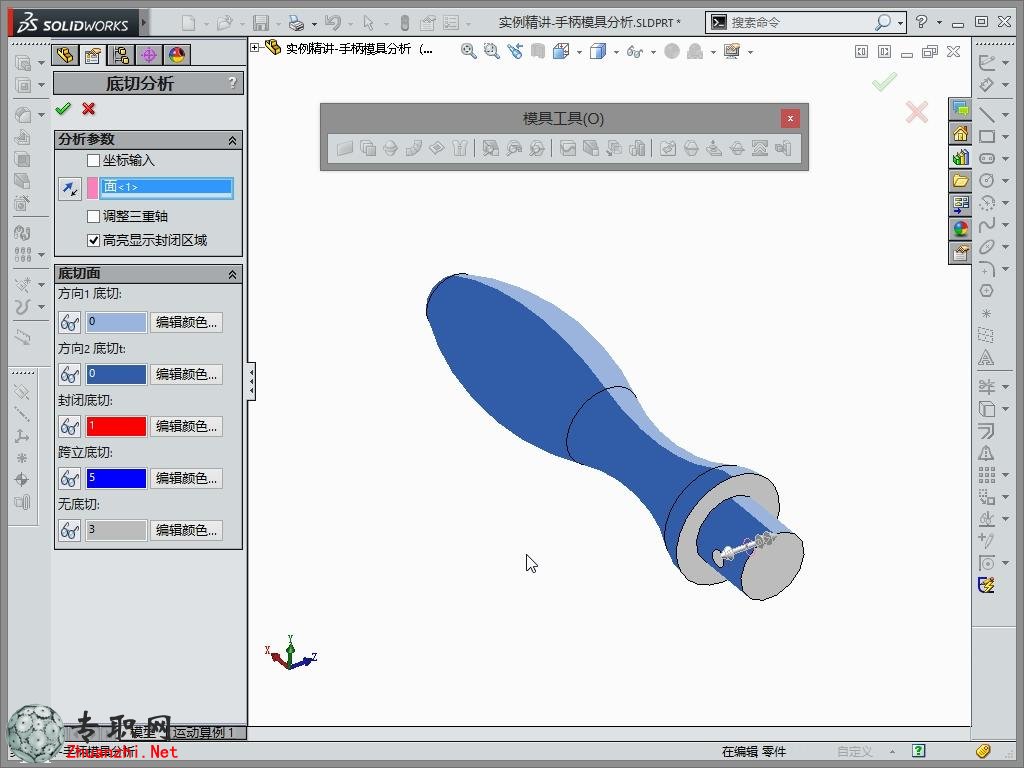Switch to 运动算例 1 tab
The height and width of the screenshot is (768, 1024).
(202, 733)
